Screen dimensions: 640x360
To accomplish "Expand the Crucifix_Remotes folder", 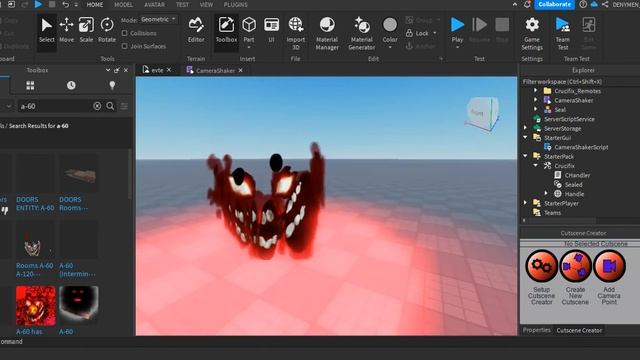I will [x=536, y=91].
